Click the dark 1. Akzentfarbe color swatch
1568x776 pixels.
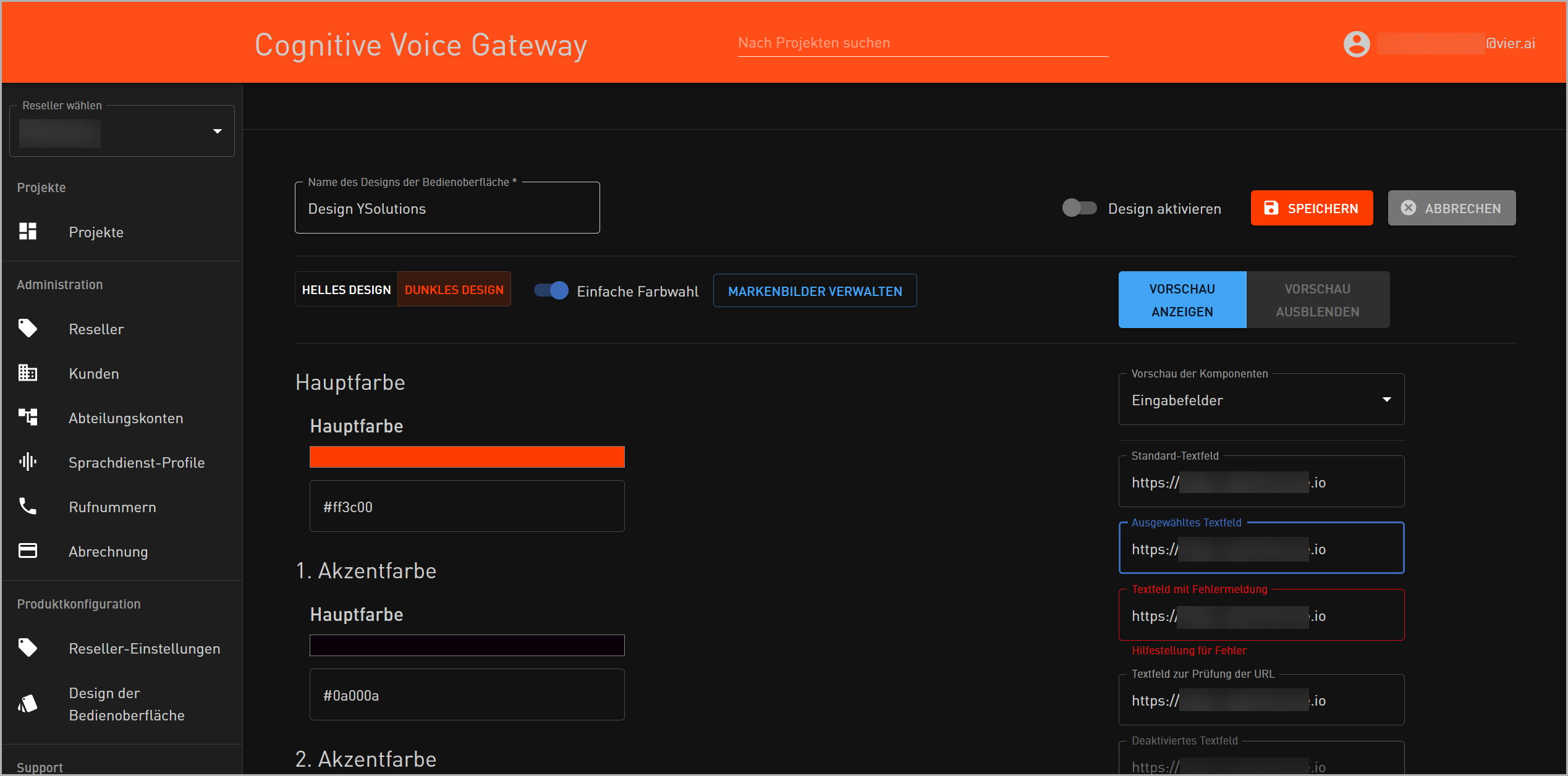(x=467, y=645)
